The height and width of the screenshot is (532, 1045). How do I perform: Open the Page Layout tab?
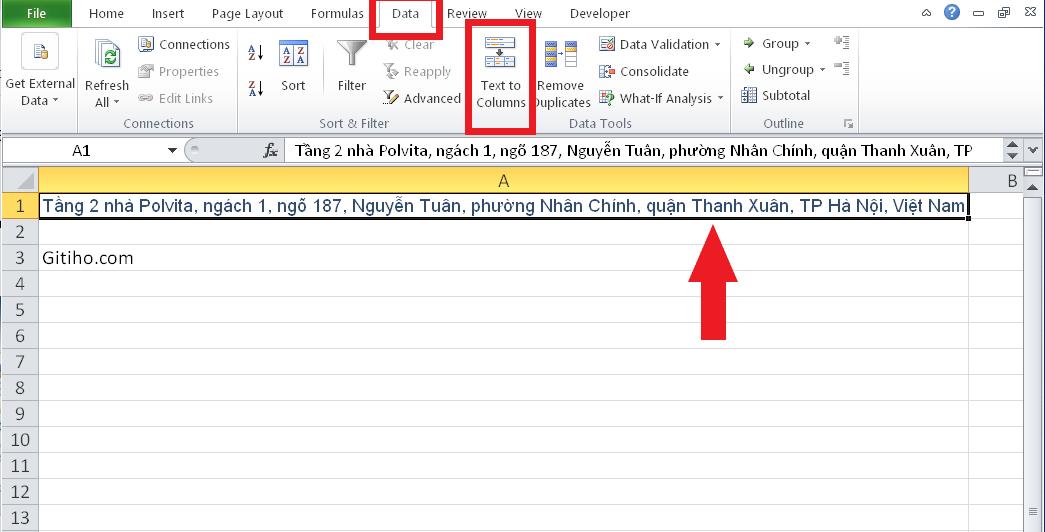pos(247,13)
